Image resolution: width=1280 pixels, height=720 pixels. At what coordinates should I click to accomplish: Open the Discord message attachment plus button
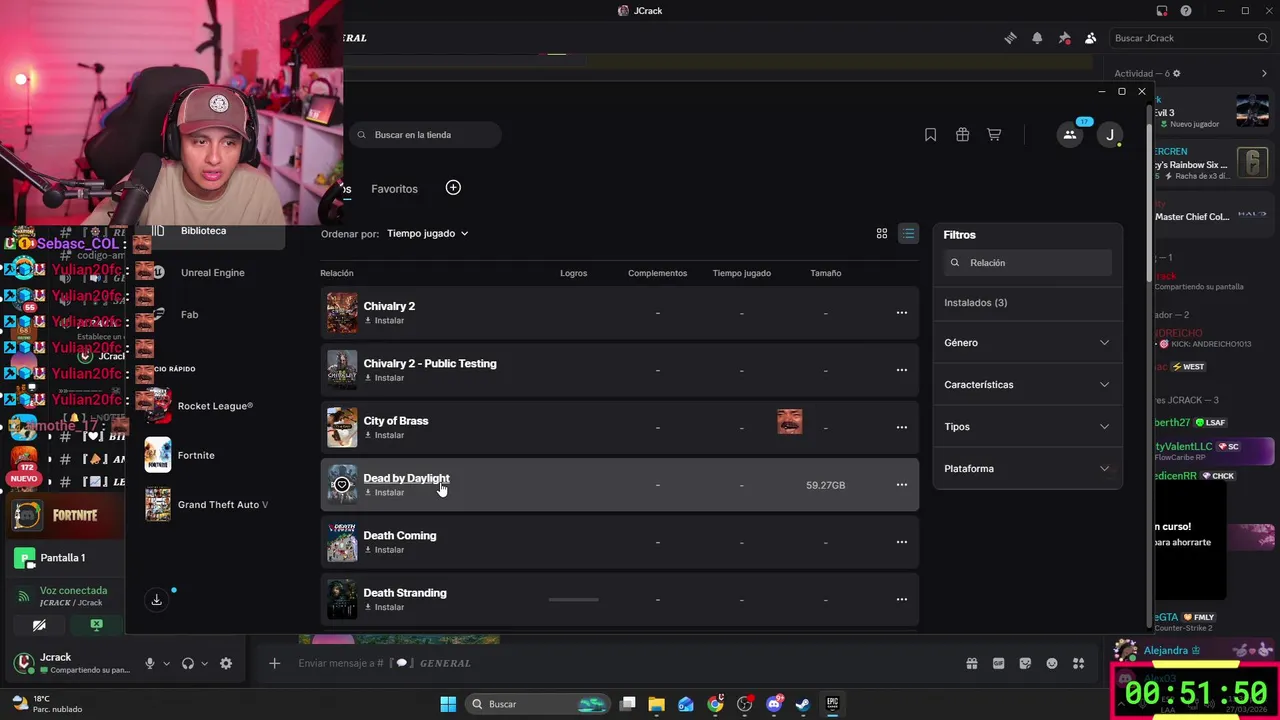coord(274,663)
